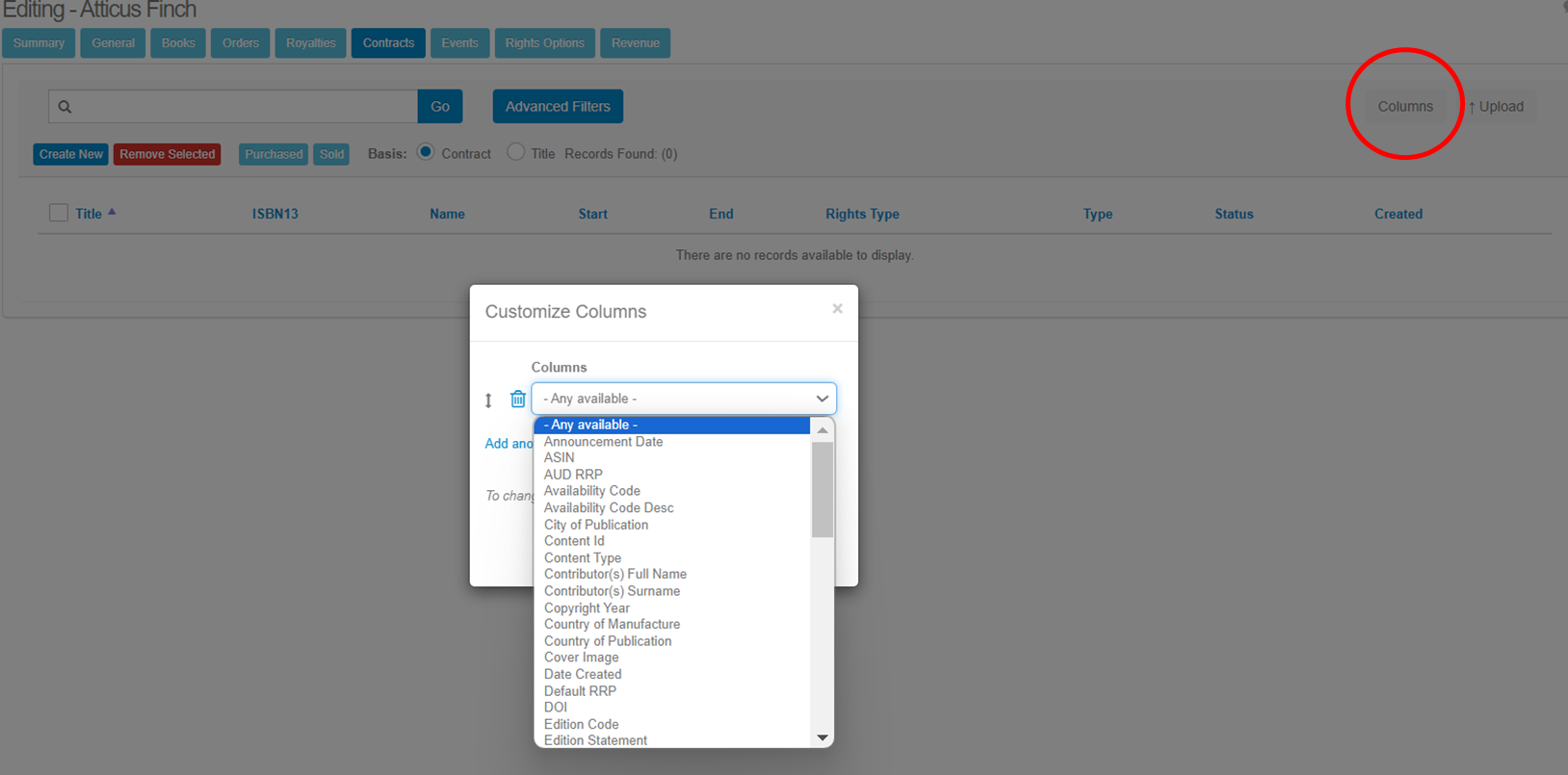Viewport: 1568px width, 775px height.
Task: Choose Contributor(s) Full Name option
Action: click(x=672, y=575)
